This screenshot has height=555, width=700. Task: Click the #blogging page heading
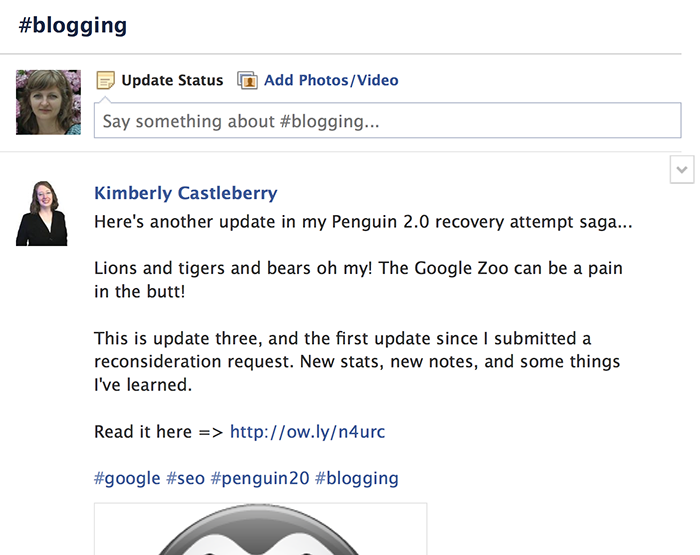(73, 25)
